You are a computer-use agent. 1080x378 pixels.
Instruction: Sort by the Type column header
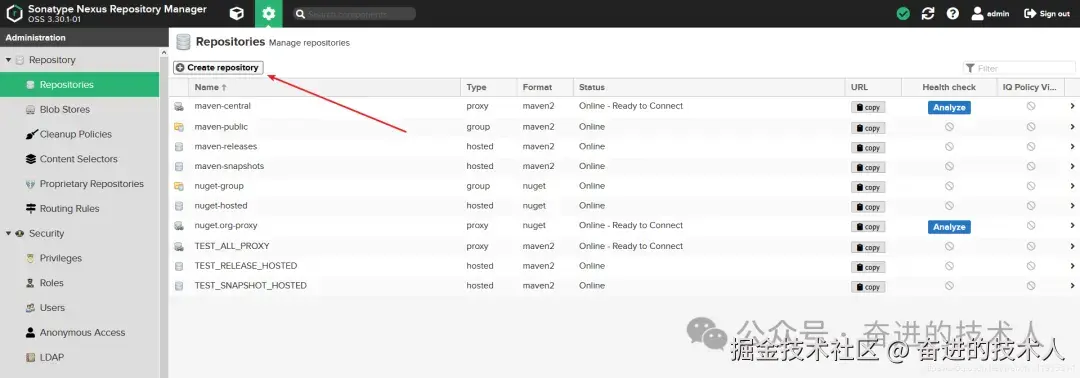[489, 87]
